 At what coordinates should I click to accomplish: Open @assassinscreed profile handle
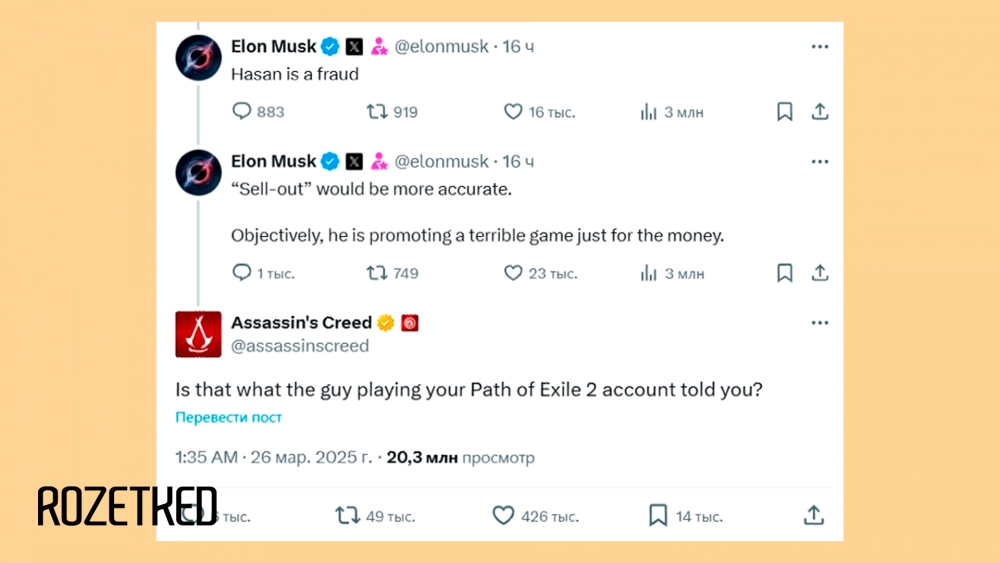click(300, 346)
